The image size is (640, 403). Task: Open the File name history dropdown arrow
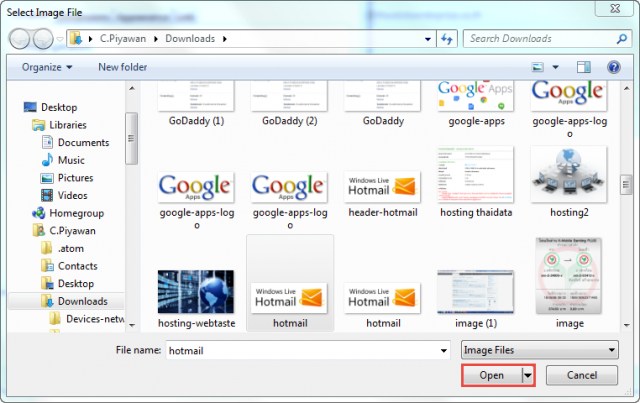[444, 350]
